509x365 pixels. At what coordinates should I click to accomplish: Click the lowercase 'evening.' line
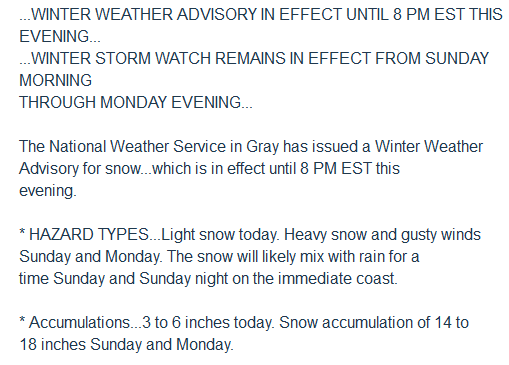[48, 191]
